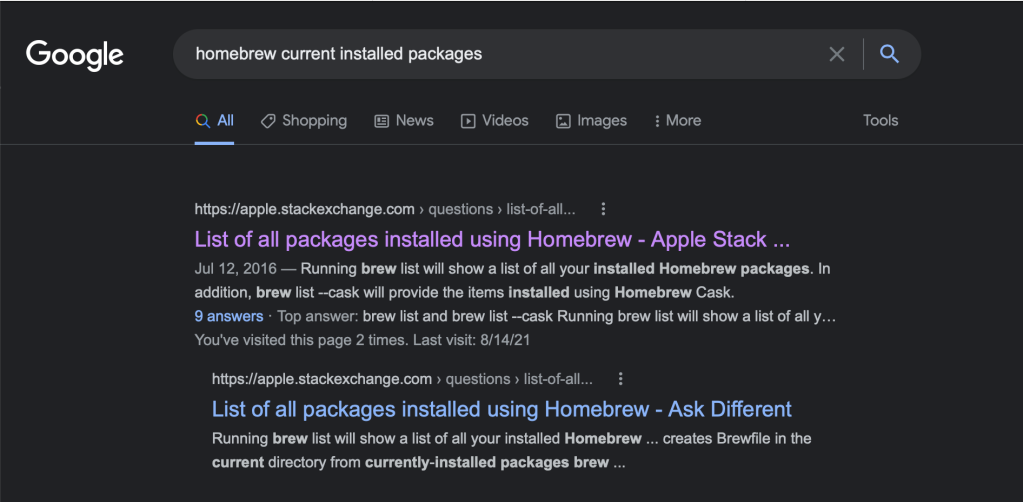This screenshot has width=1023, height=502.
Task: Select the All results tab
Action: pyautogui.click(x=215, y=121)
